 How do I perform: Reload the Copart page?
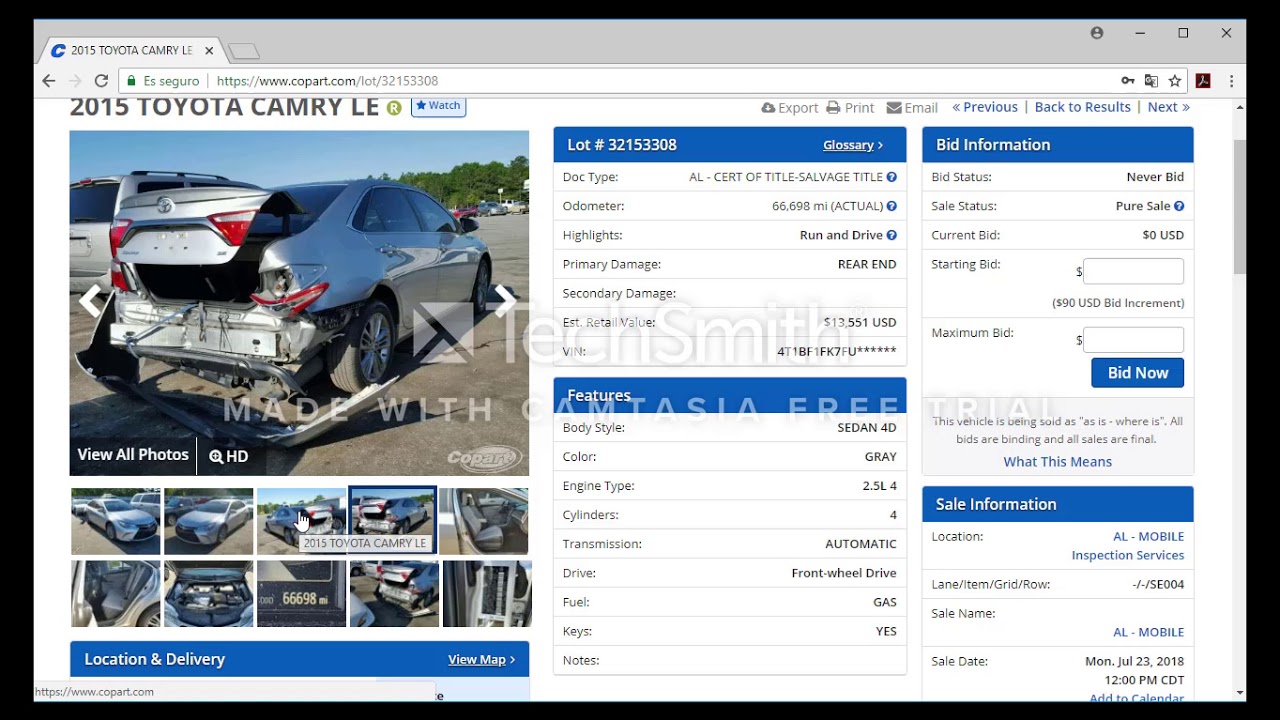click(x=101, y=81)
